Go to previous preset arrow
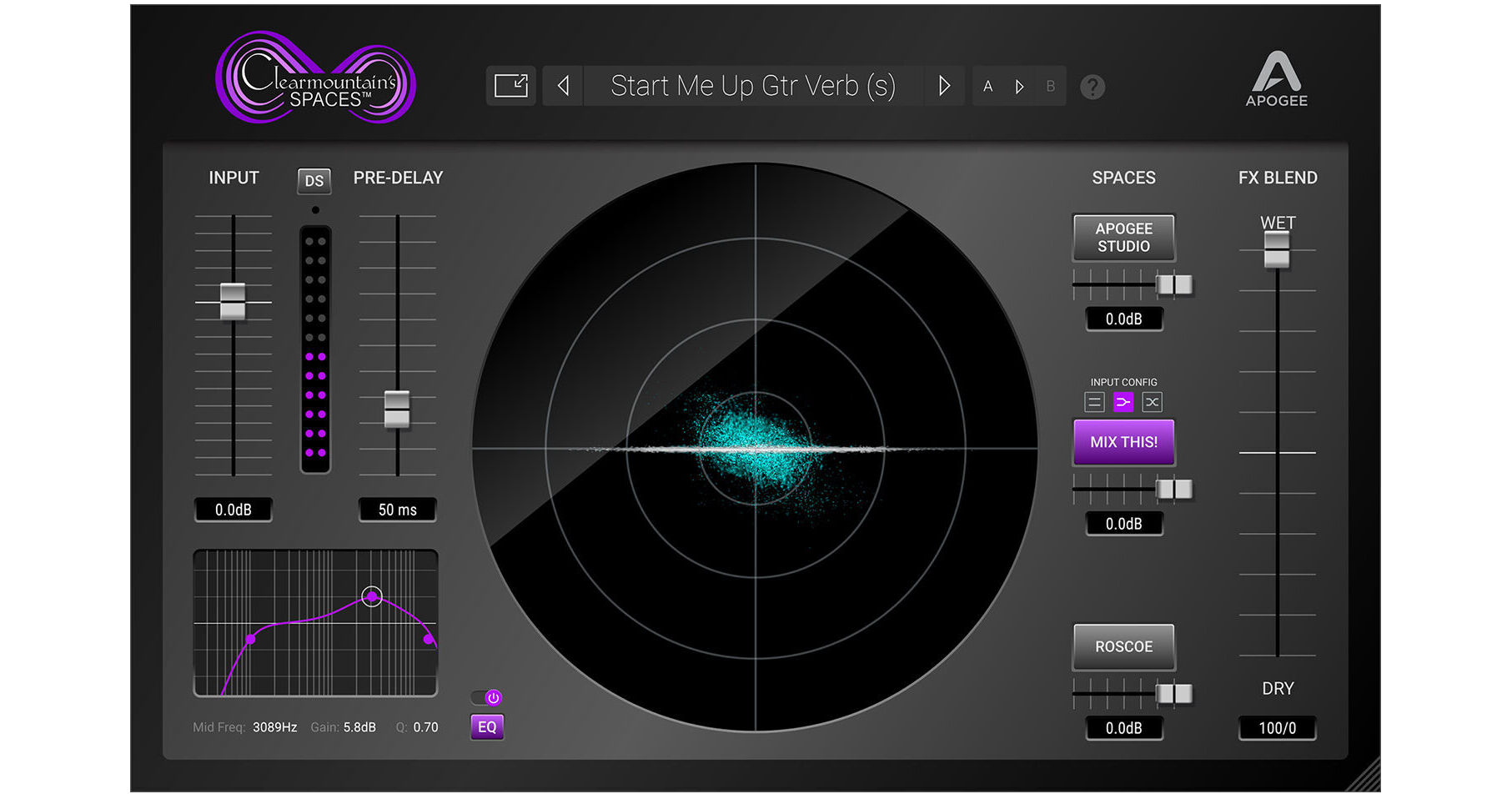Image resolution: width=1512 pixels, height=794 pixels. pos(564,86)
